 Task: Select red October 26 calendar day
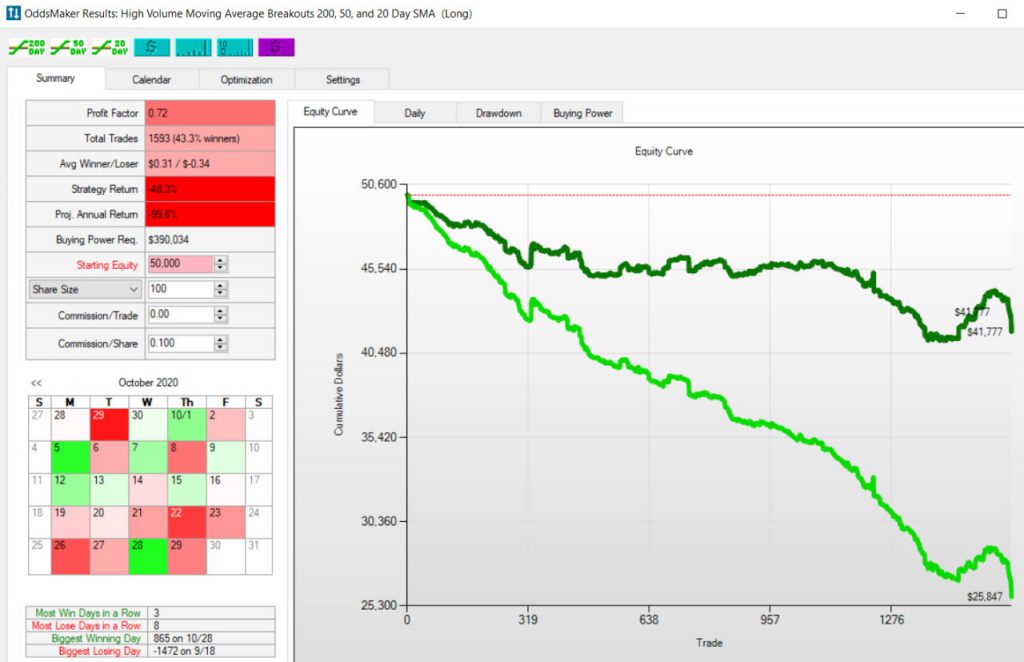70,556
